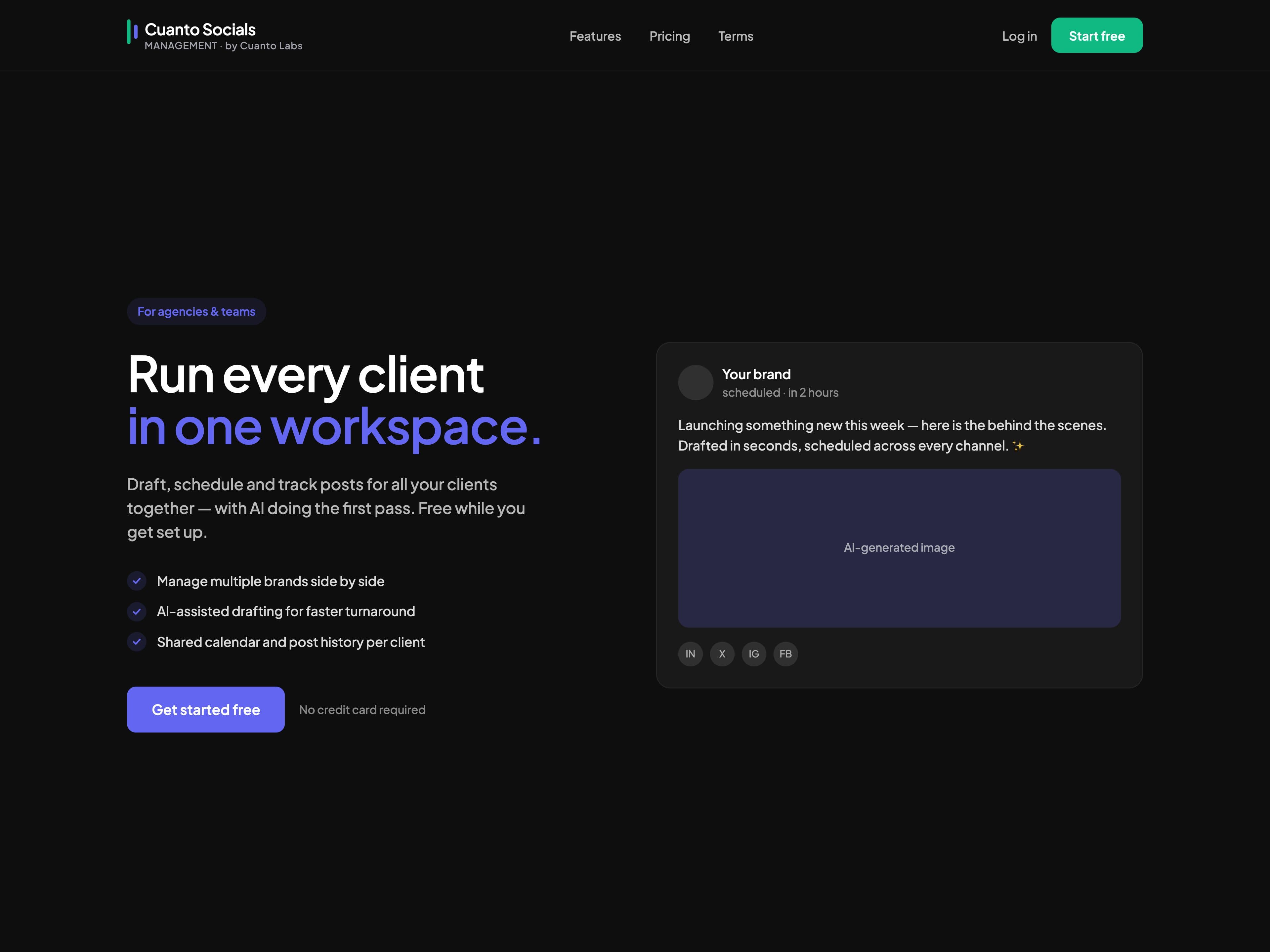This screenshot has height=952, width=1270.
Task: Click the Cuanto Socials brand name
Action: tap(200, 29)
